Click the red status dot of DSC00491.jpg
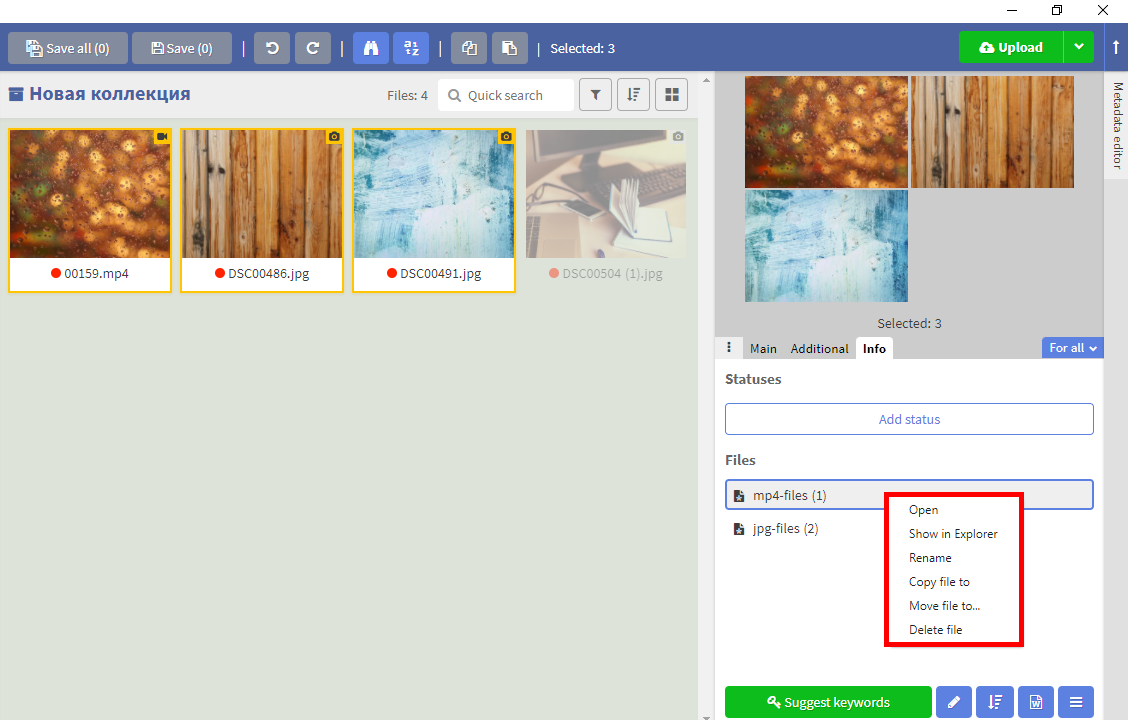 pos(392,273)
